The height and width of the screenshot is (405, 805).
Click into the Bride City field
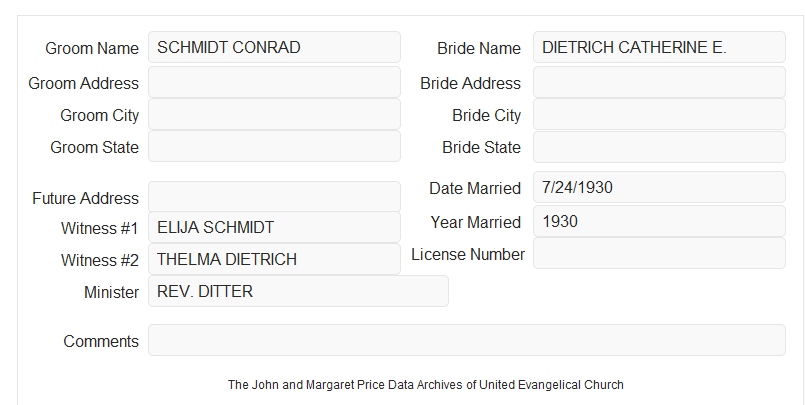click(659, 114)
